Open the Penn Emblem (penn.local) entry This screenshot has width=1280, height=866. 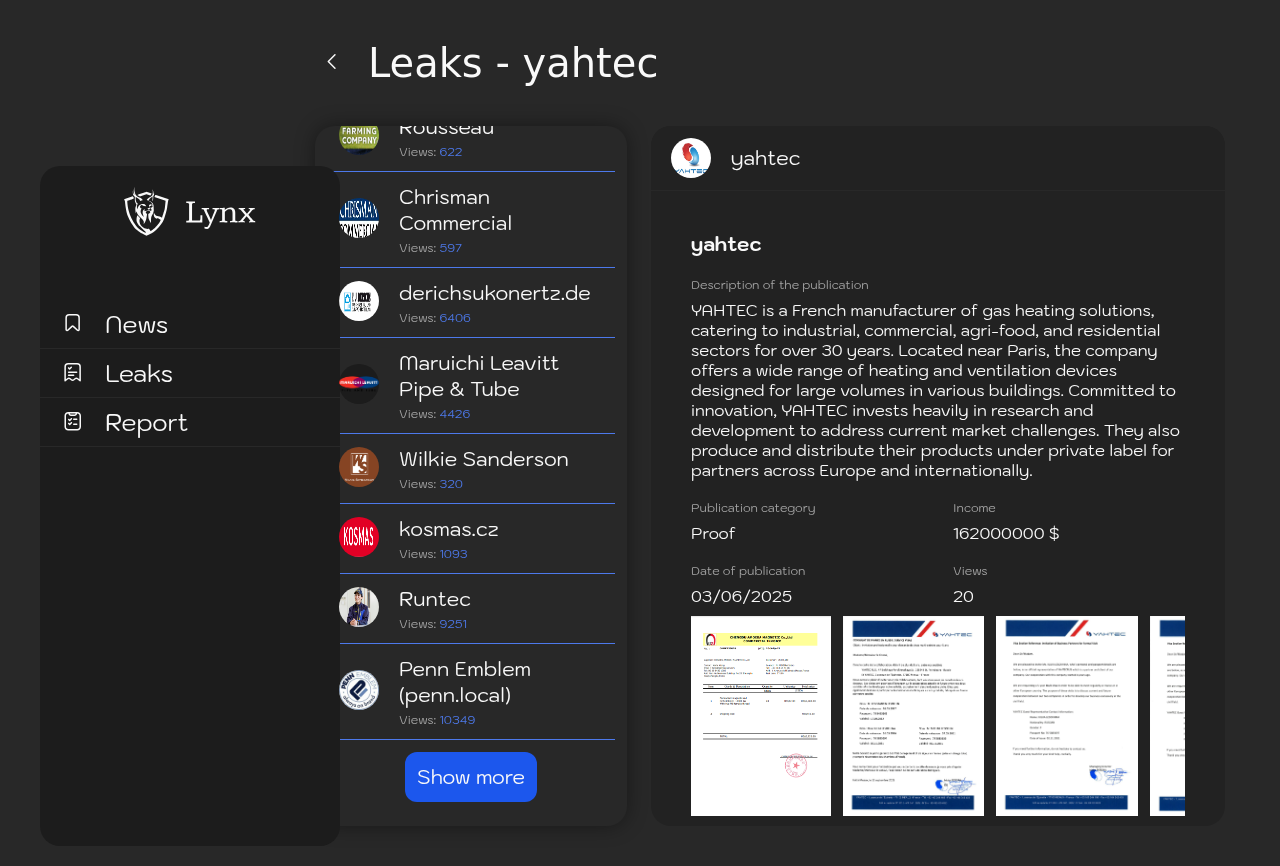[x=471, y=692]
